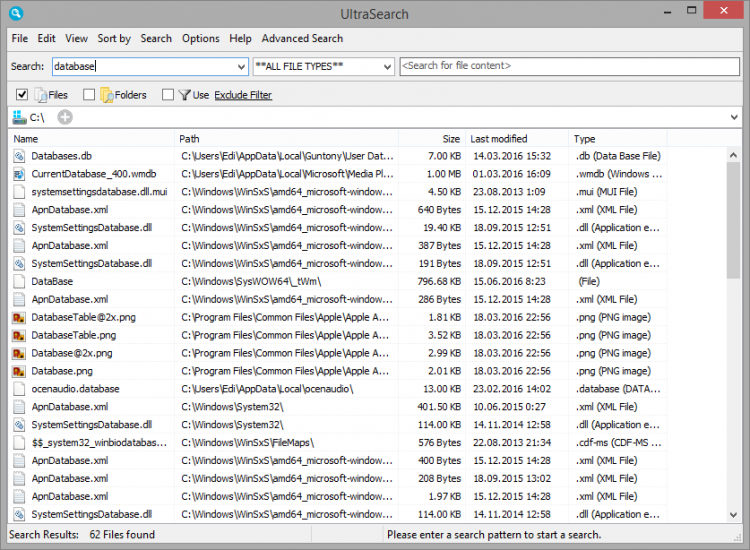Click icon of DataBase file in SysWOW64
The height and width of the screenshot is (550, 750).
point(19,282)
